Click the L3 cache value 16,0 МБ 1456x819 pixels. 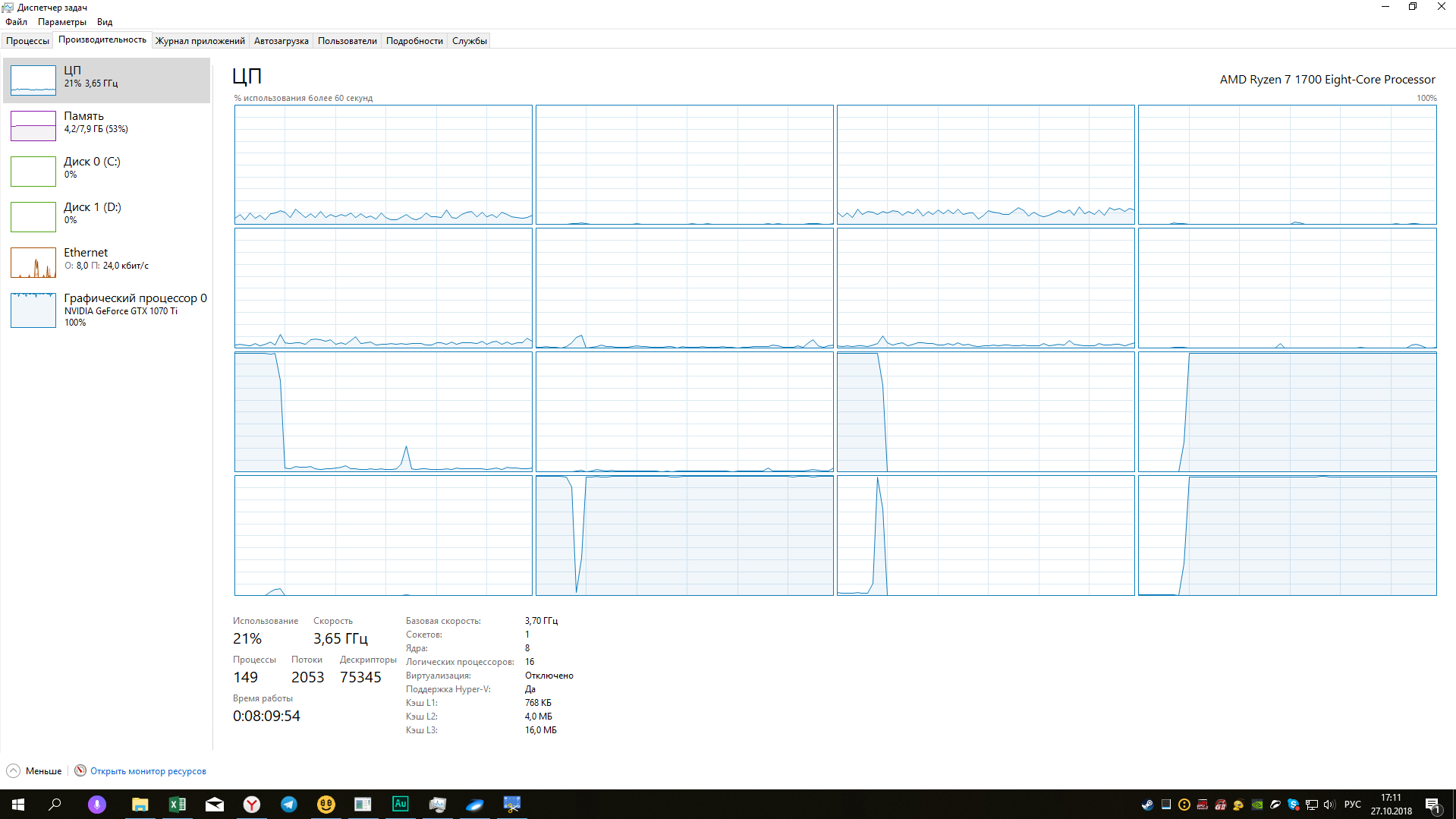pos(540,730)
